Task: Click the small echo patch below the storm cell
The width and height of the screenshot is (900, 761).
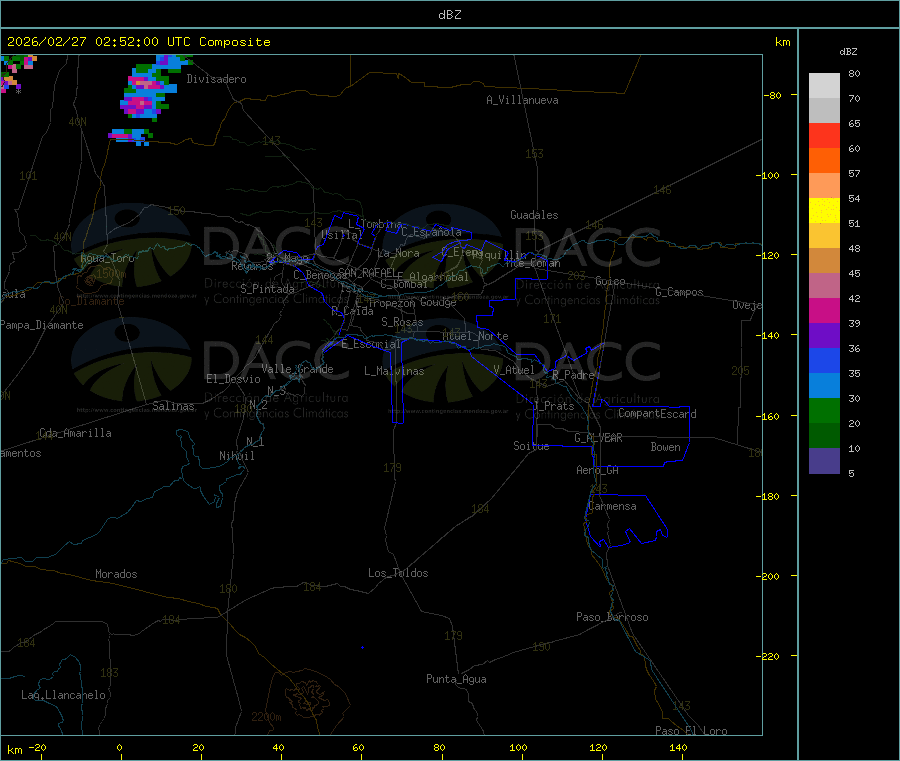Action: pyautogui.click(x=130, y=137)
